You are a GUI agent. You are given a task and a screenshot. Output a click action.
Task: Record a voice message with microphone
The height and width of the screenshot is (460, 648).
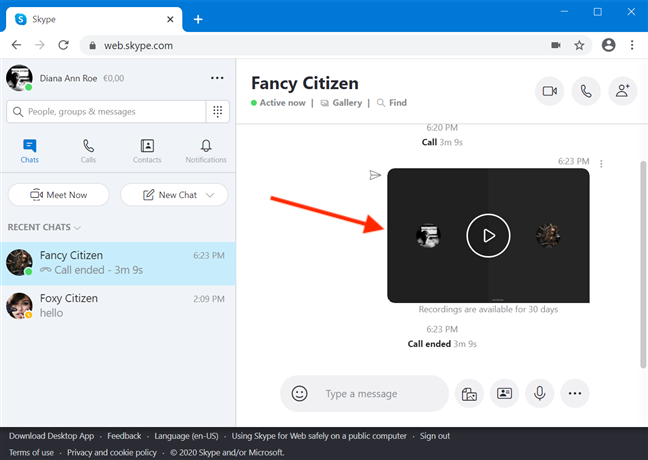(x=539, y=393)
